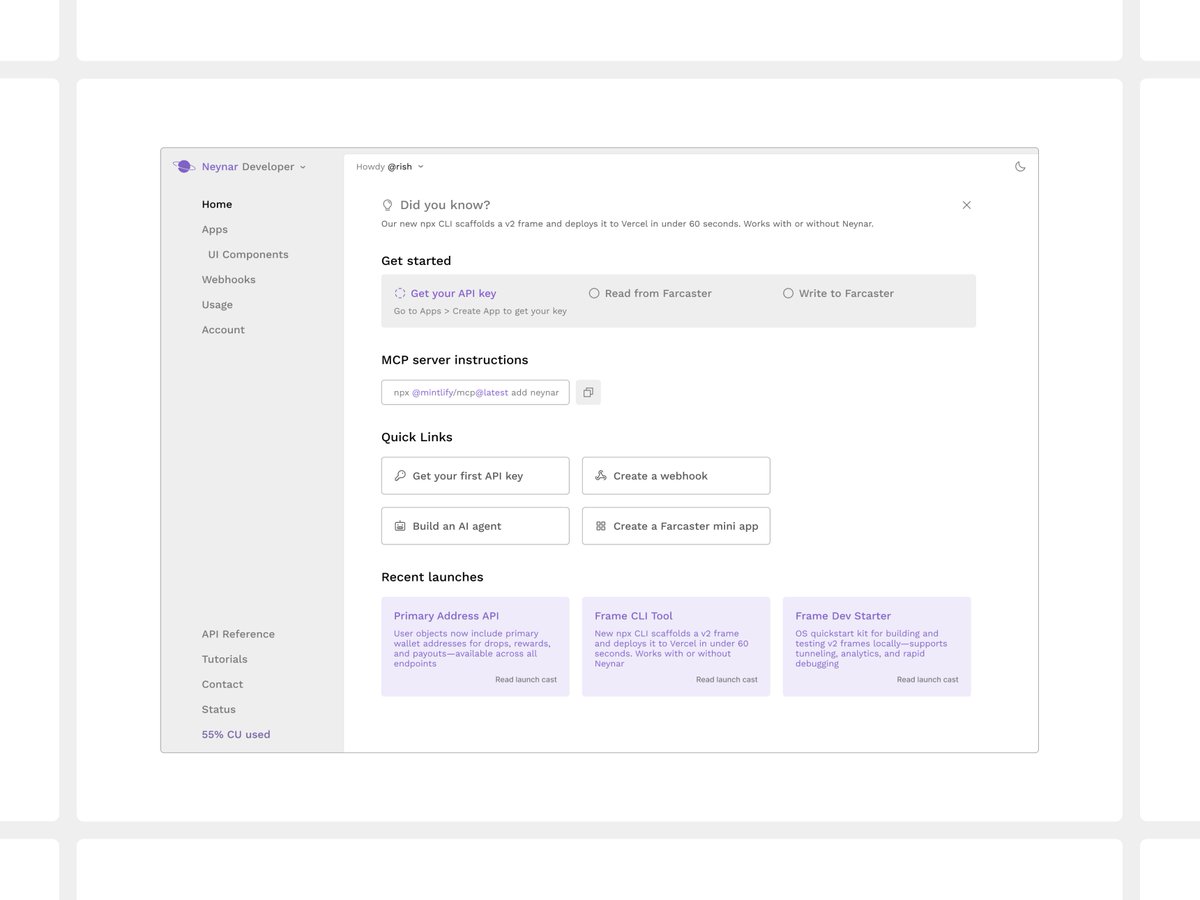This screenshot has height=900, width=1200.
Task: Open the Frame Dev Starter card
Action: (x=877, y=647)
